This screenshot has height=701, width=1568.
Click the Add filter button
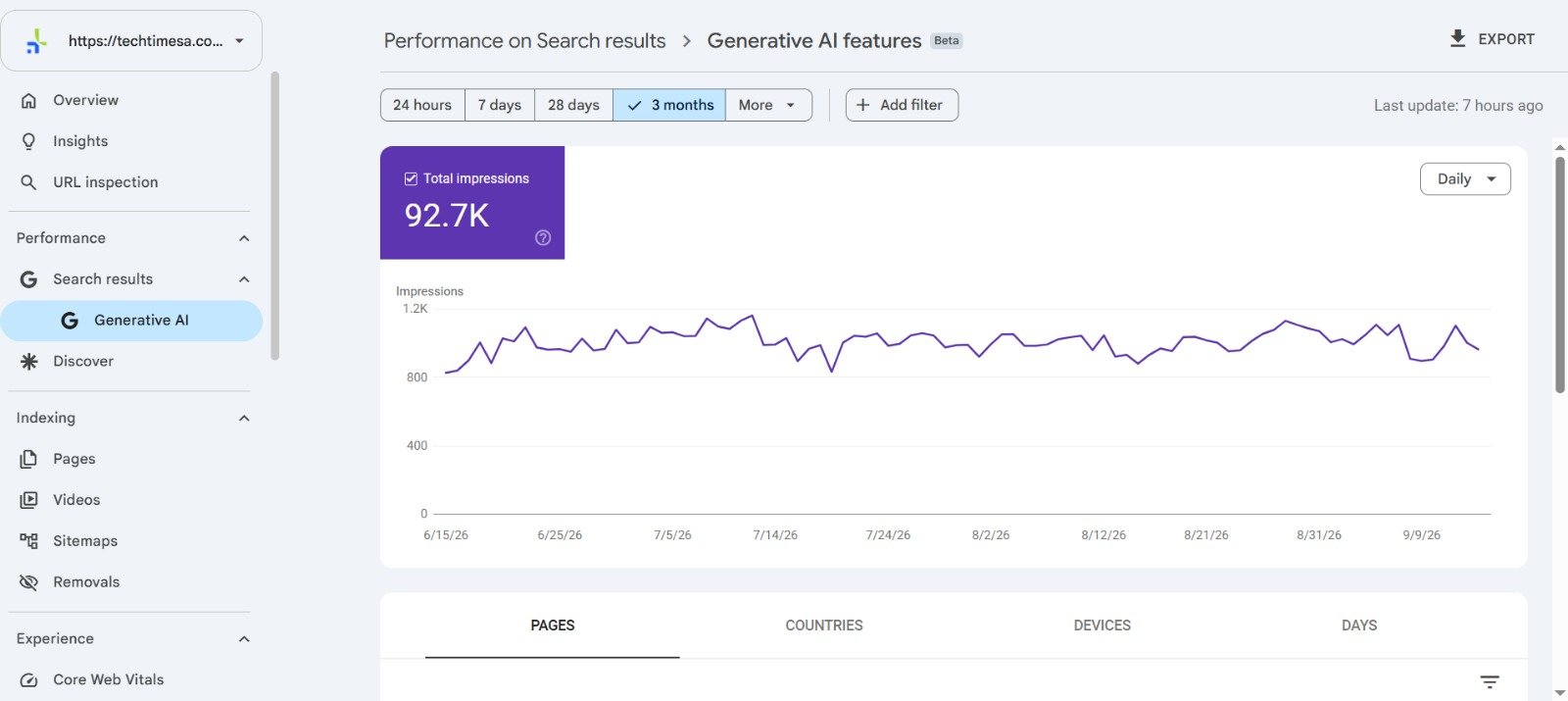(902, 105)
